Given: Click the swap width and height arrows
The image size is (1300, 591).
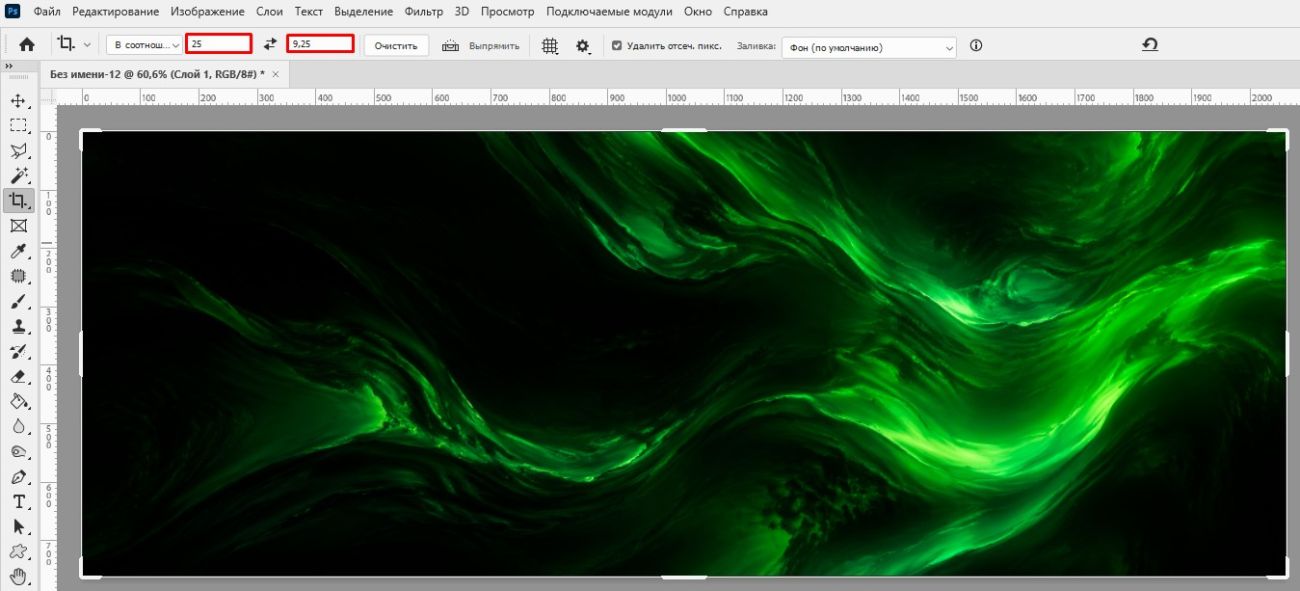Looking at the screenshot, I should [269, 45].
